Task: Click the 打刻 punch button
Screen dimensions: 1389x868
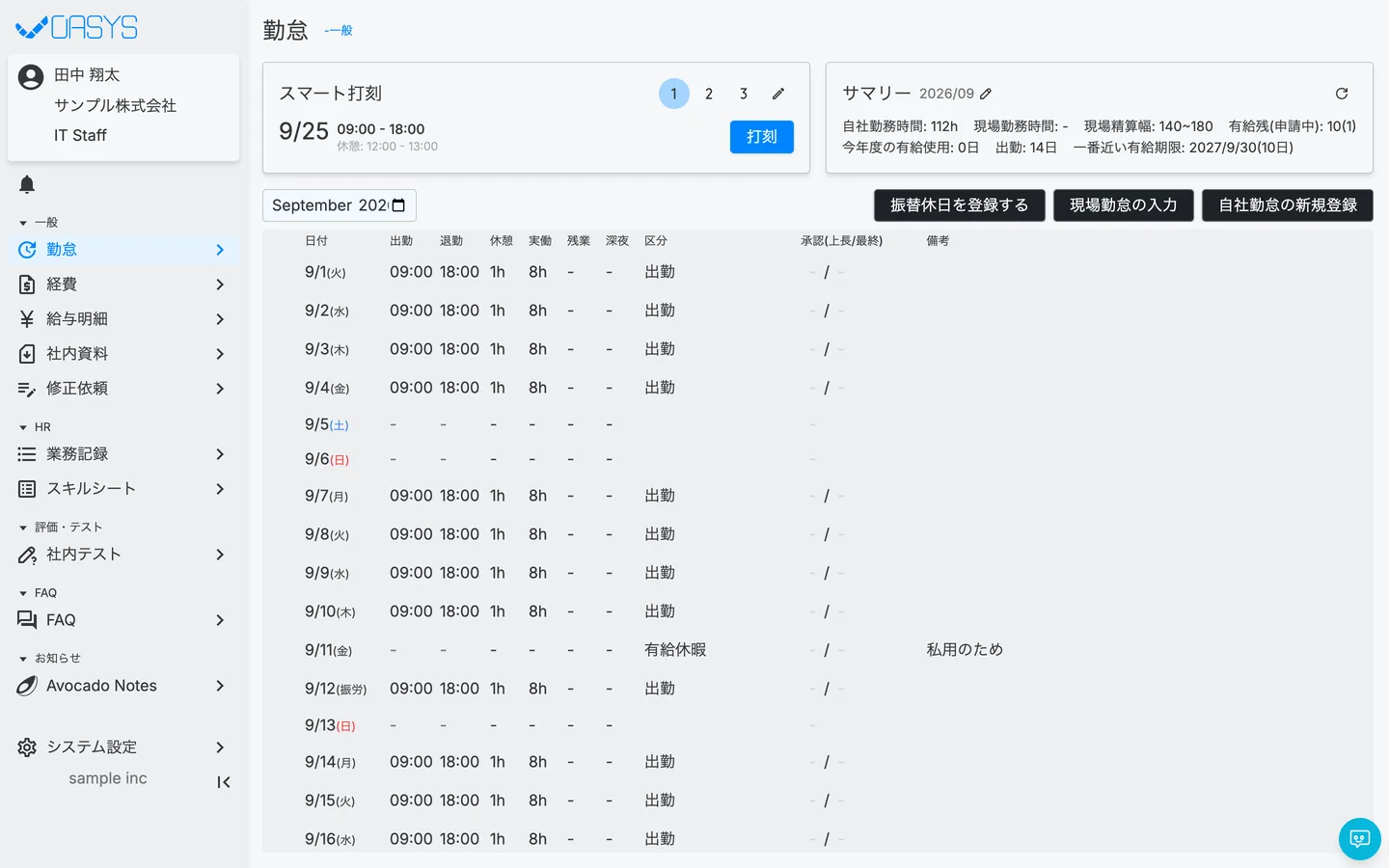Action: [762, 137]
